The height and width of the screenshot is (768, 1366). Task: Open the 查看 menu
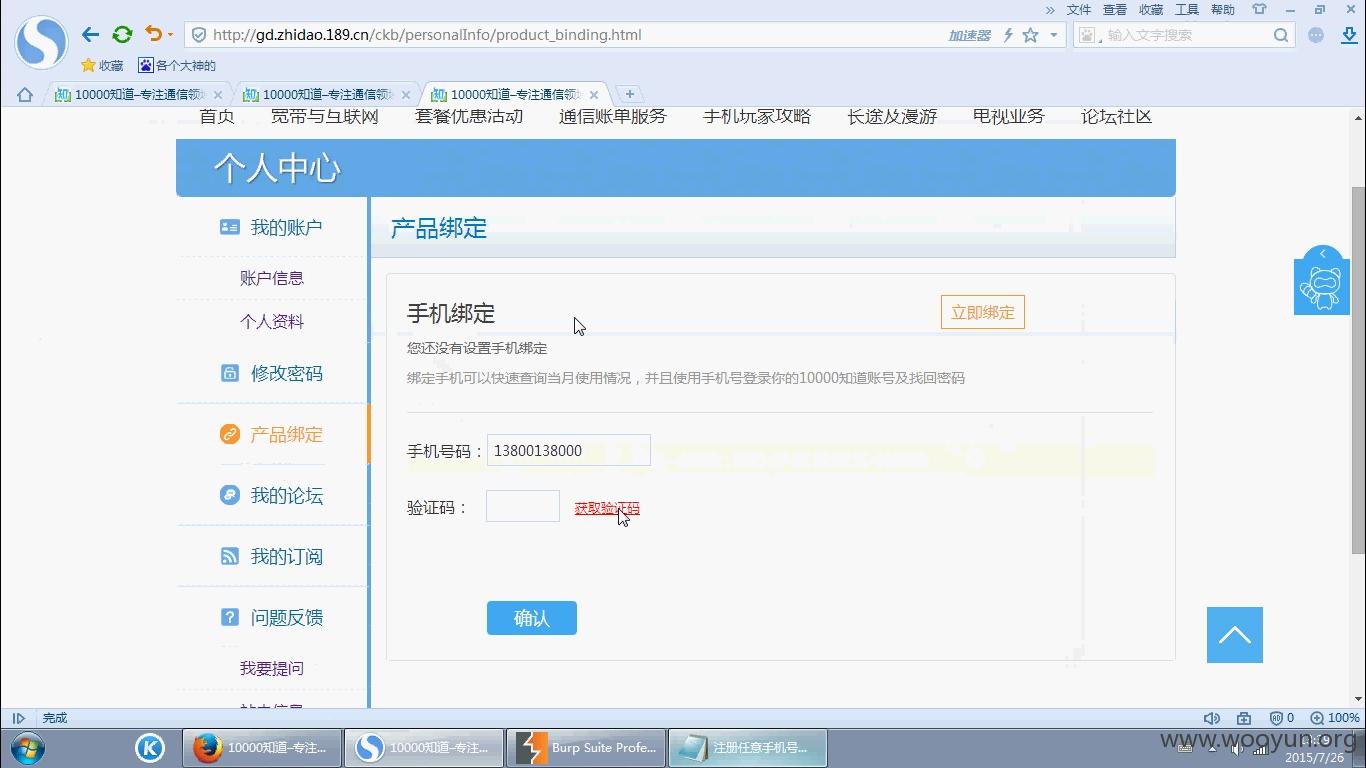(x=1115, y=10)
